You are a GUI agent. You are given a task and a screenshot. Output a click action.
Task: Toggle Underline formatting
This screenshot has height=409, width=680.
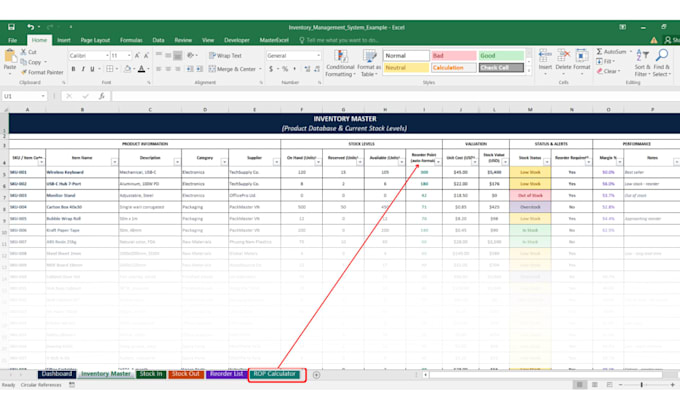click(92, 69)
